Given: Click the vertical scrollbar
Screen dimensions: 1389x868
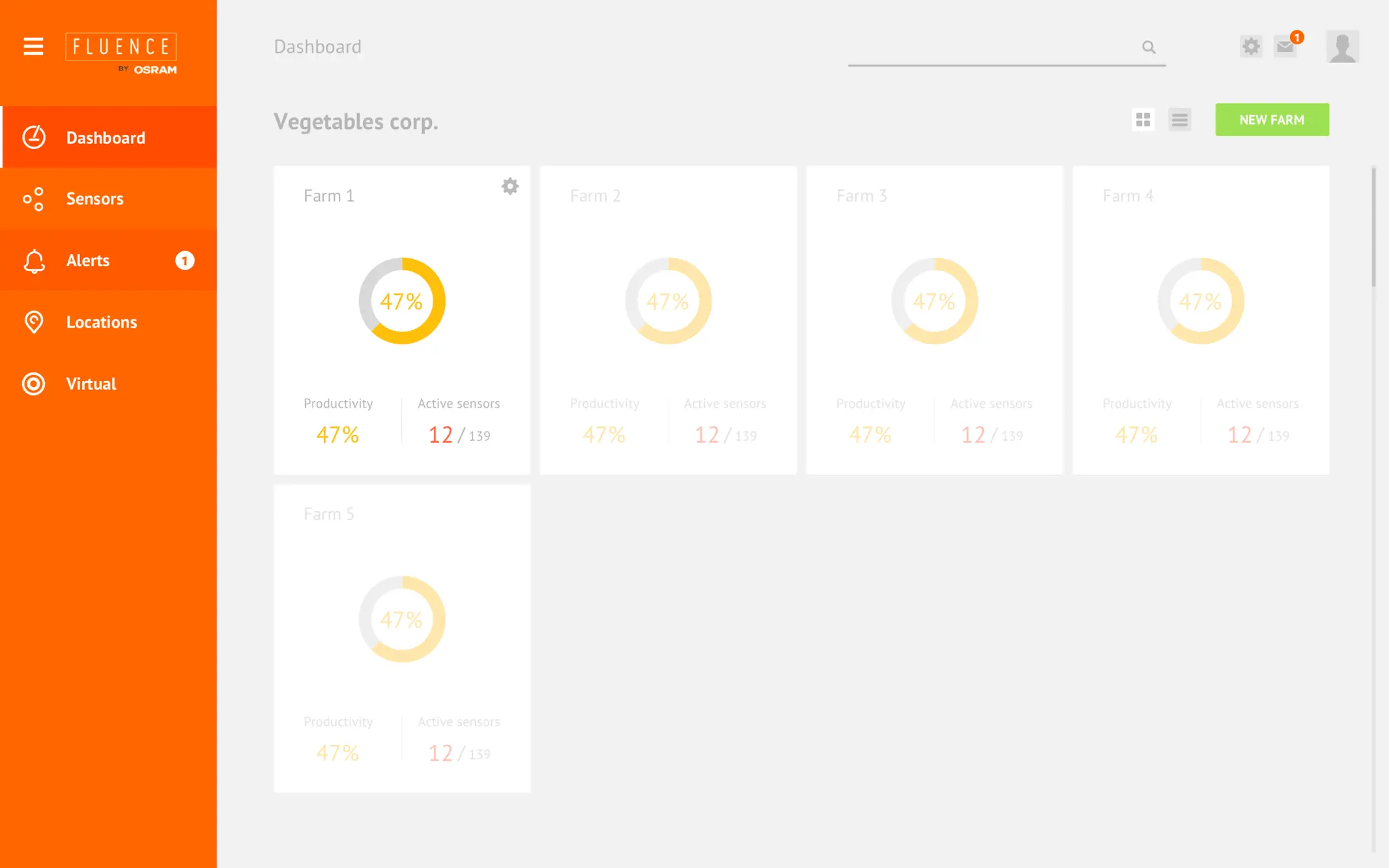Looking at the screenshot, I should [1373, 228].
